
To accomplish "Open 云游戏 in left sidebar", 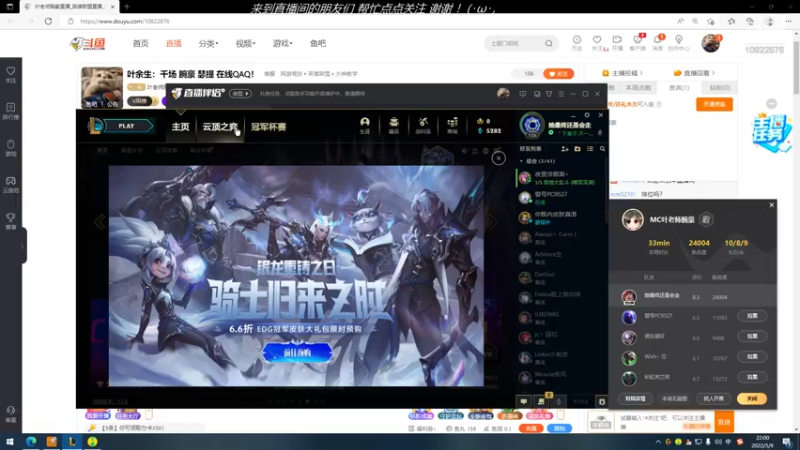I will (11, 184).
